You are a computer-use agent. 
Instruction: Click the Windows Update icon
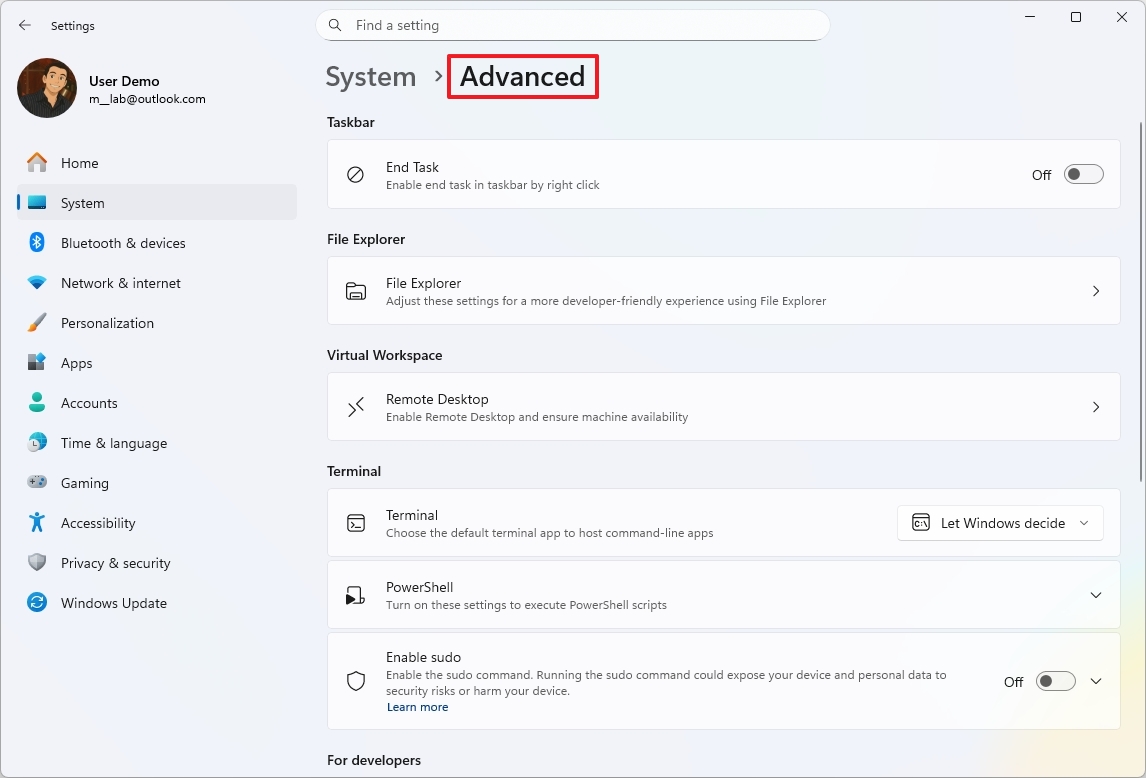click(37, 603)
